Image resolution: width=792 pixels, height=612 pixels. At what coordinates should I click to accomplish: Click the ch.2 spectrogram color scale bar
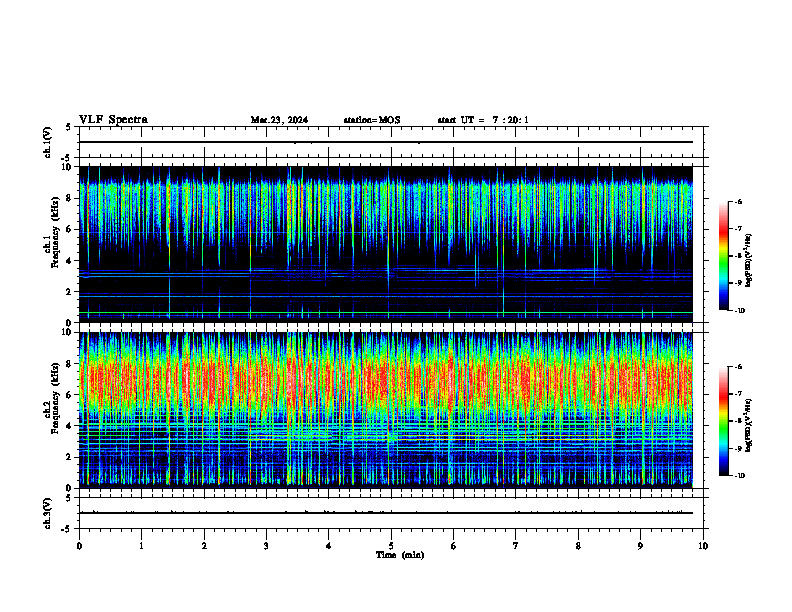pyautogui.click(x=723, y=421)
